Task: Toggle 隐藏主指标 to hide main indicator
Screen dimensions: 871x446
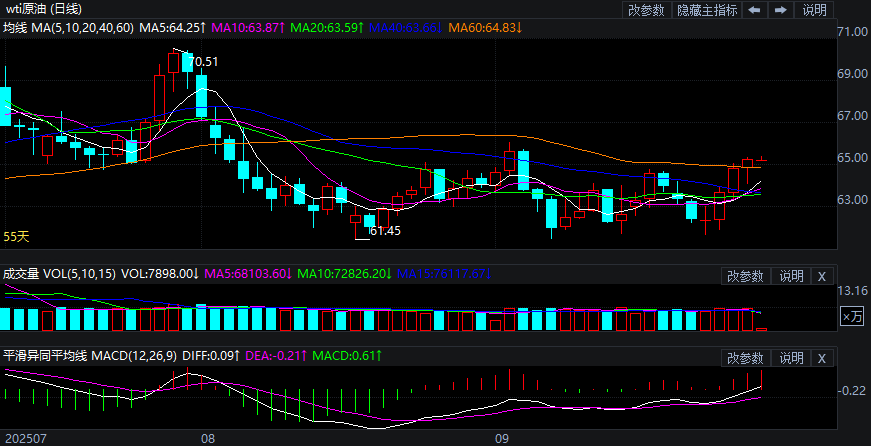Action: (x=707, y=10)
